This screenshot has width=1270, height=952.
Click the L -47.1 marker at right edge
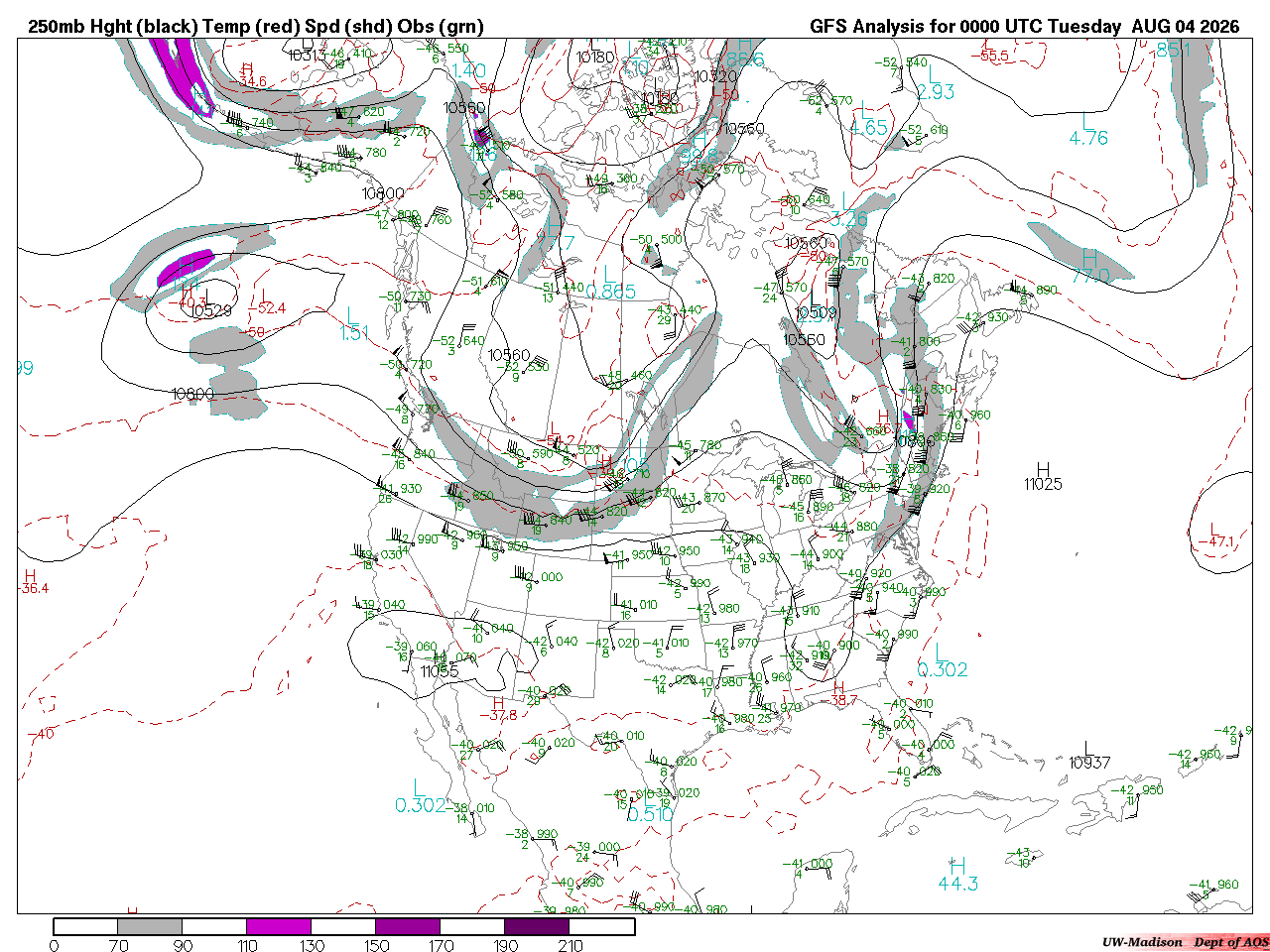click(x=1218, y=535)
